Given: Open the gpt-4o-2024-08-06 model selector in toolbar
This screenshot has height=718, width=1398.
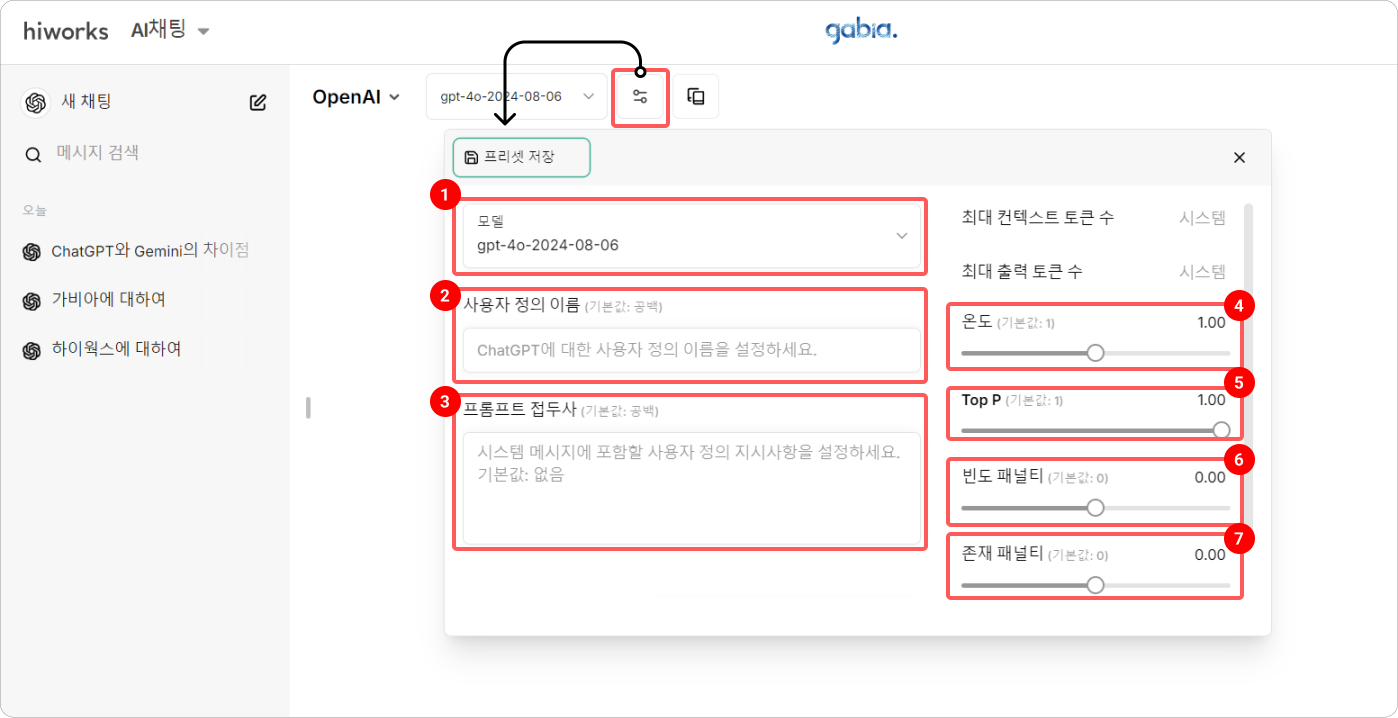Looking at the screenshot, I should click(515, 97).
